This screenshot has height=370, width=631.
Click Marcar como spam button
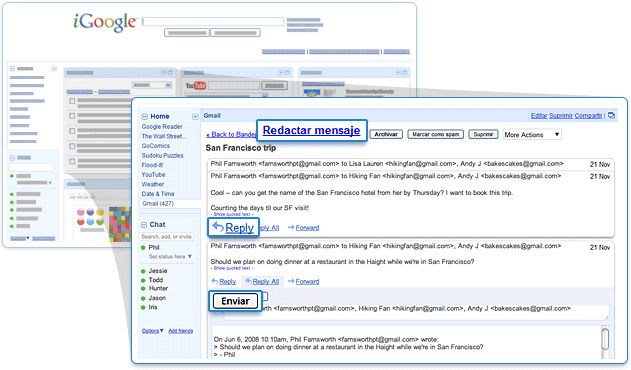435,134
